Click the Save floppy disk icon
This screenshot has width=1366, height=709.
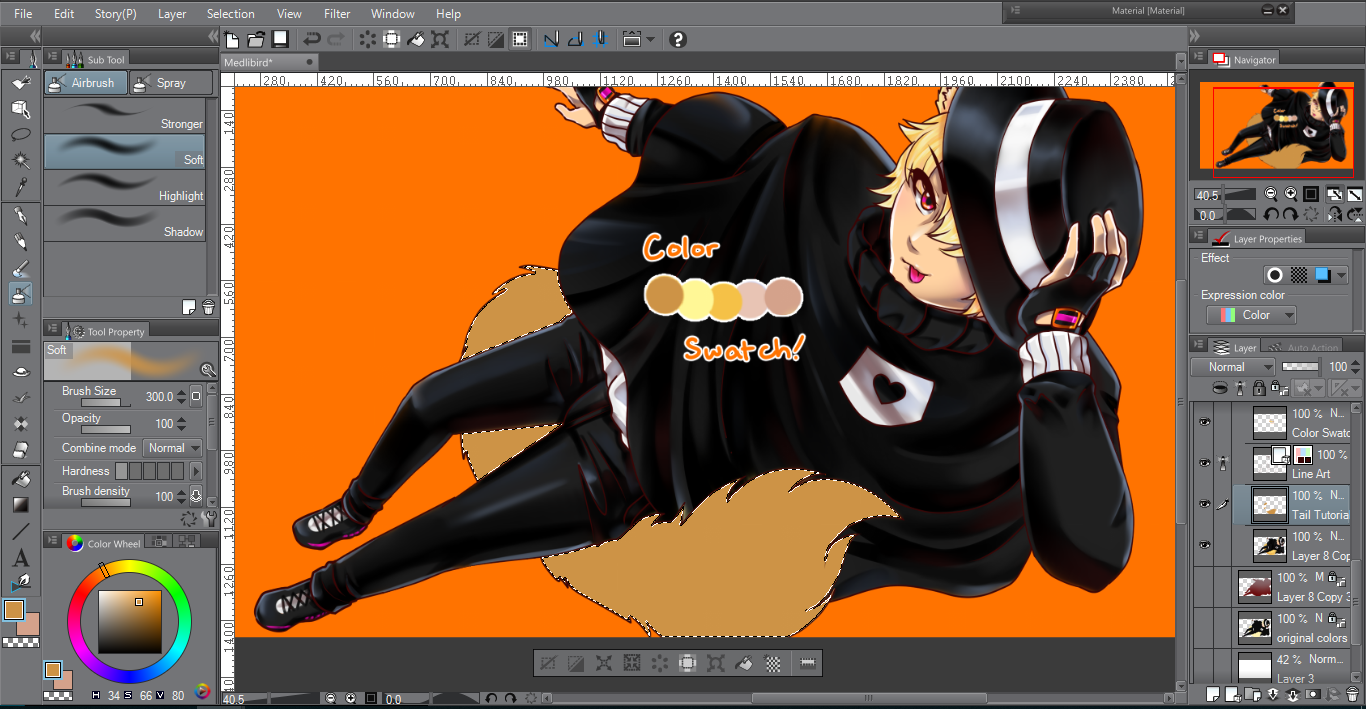pyautogui.click(x=280, y=40)
